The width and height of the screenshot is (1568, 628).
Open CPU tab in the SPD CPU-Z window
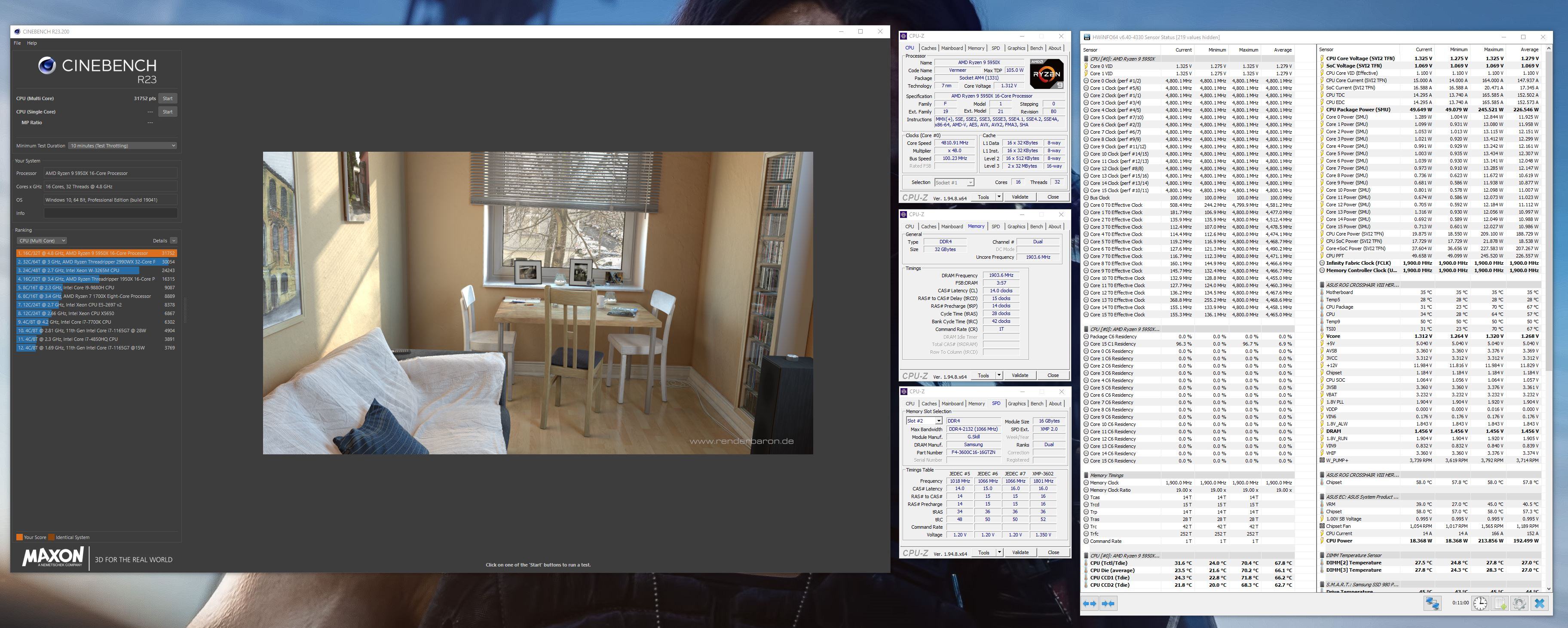[x=910, y=404]
